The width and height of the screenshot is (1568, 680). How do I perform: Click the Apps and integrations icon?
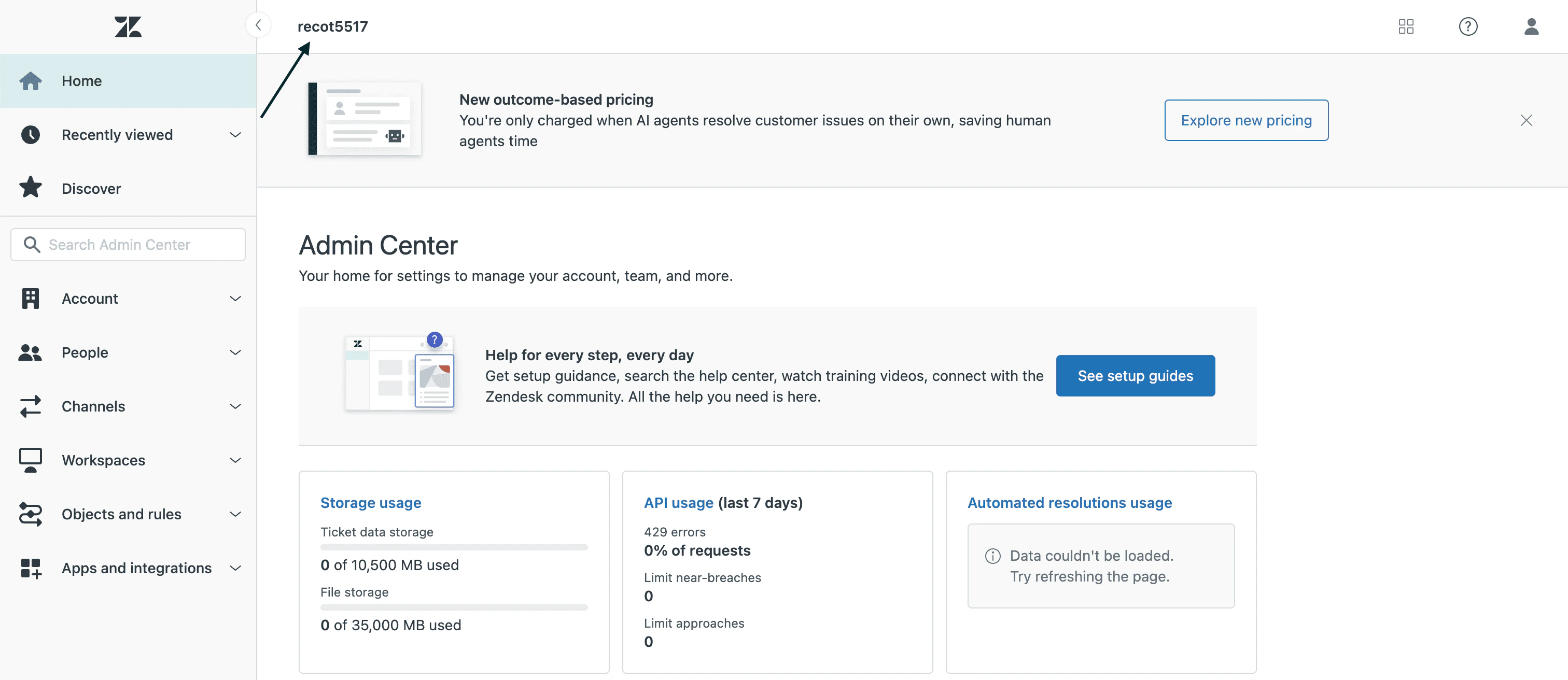(31, 568)
